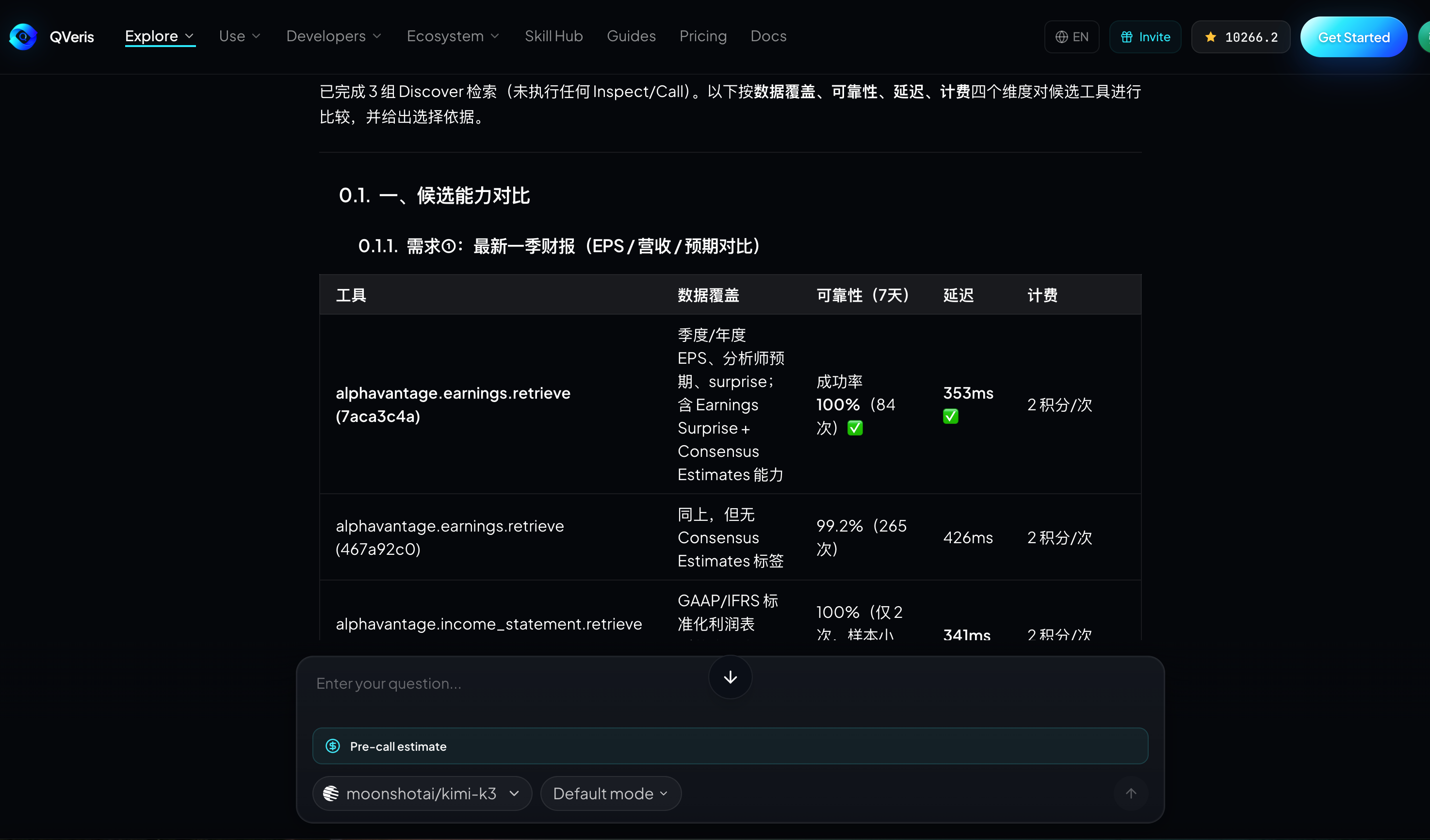Click the EN language button
The image size is (1430, 840).
coord(1072,37)
